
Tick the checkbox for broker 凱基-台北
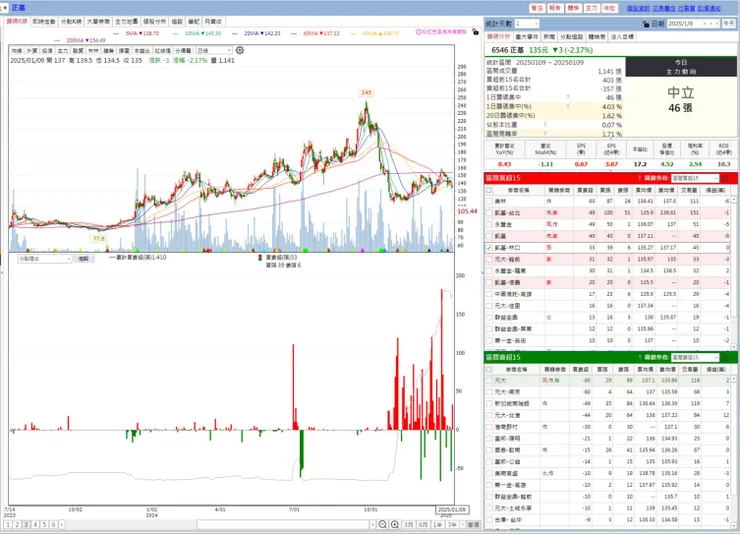tap(489, 213)
